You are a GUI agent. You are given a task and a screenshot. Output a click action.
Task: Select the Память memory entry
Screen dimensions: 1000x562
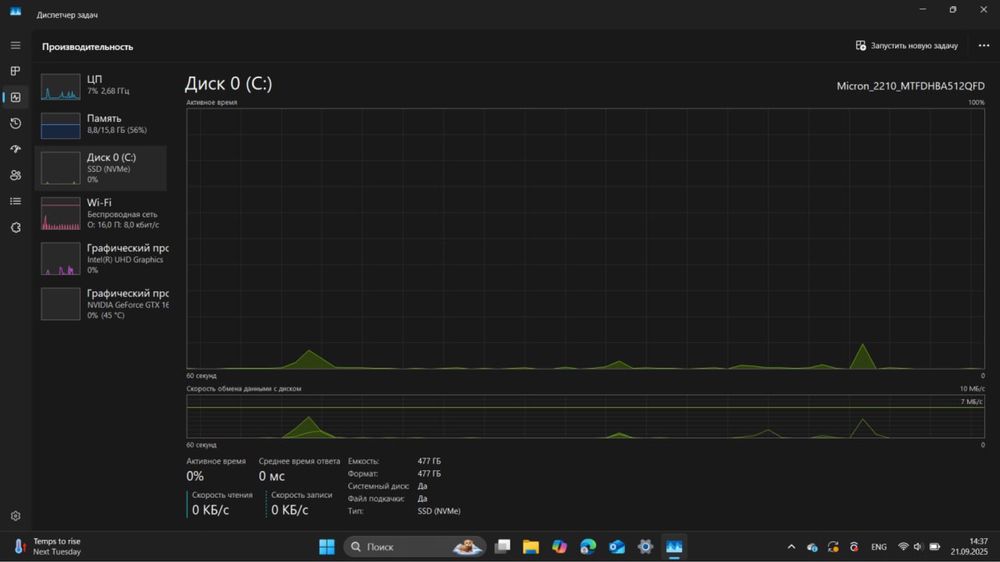pyautogui.click(x=101, y=124)
